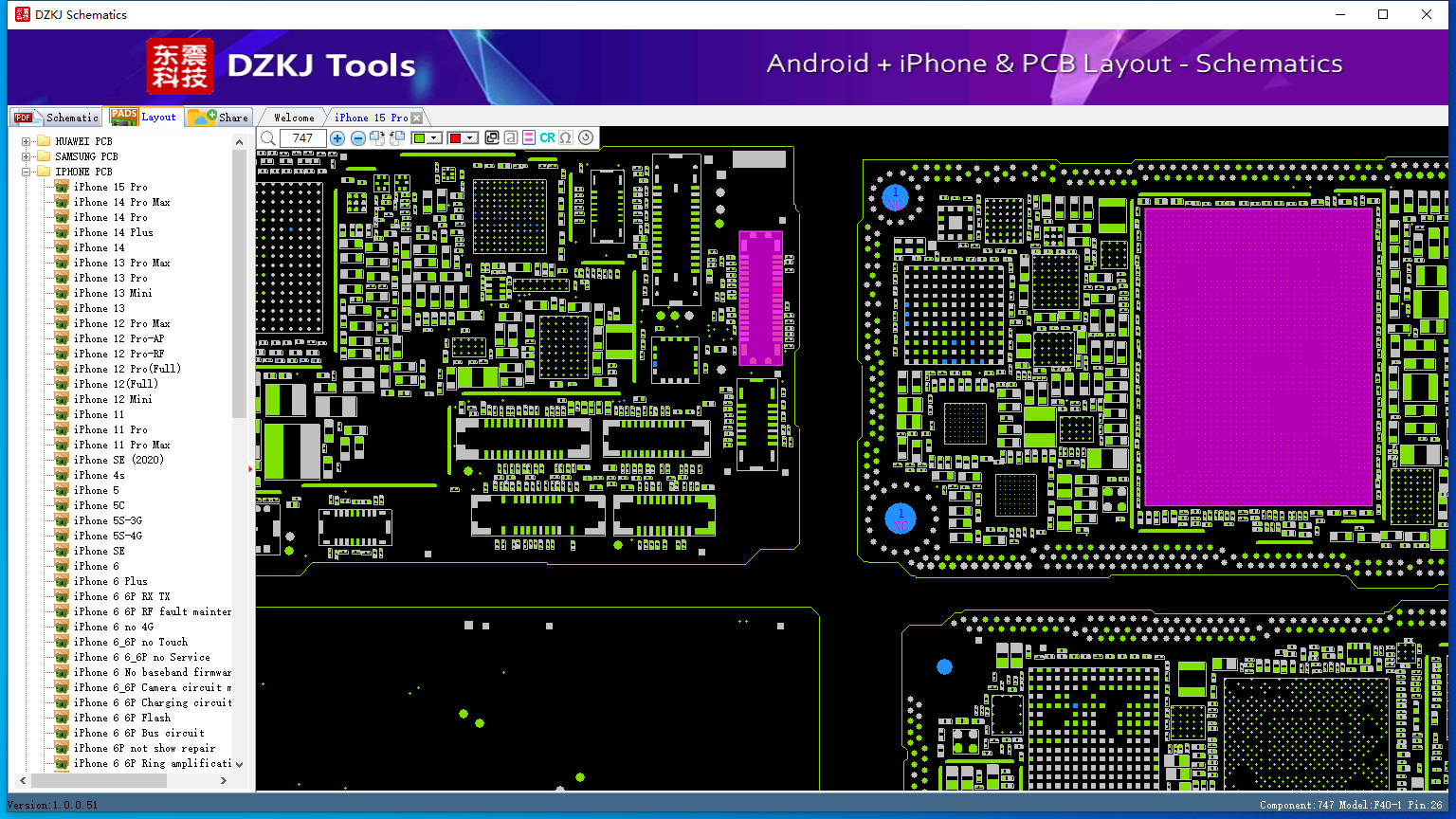Toggle the pink stripes icon
The height and width of the screenshot is (819, 1456).
click(x=528, y=138)
